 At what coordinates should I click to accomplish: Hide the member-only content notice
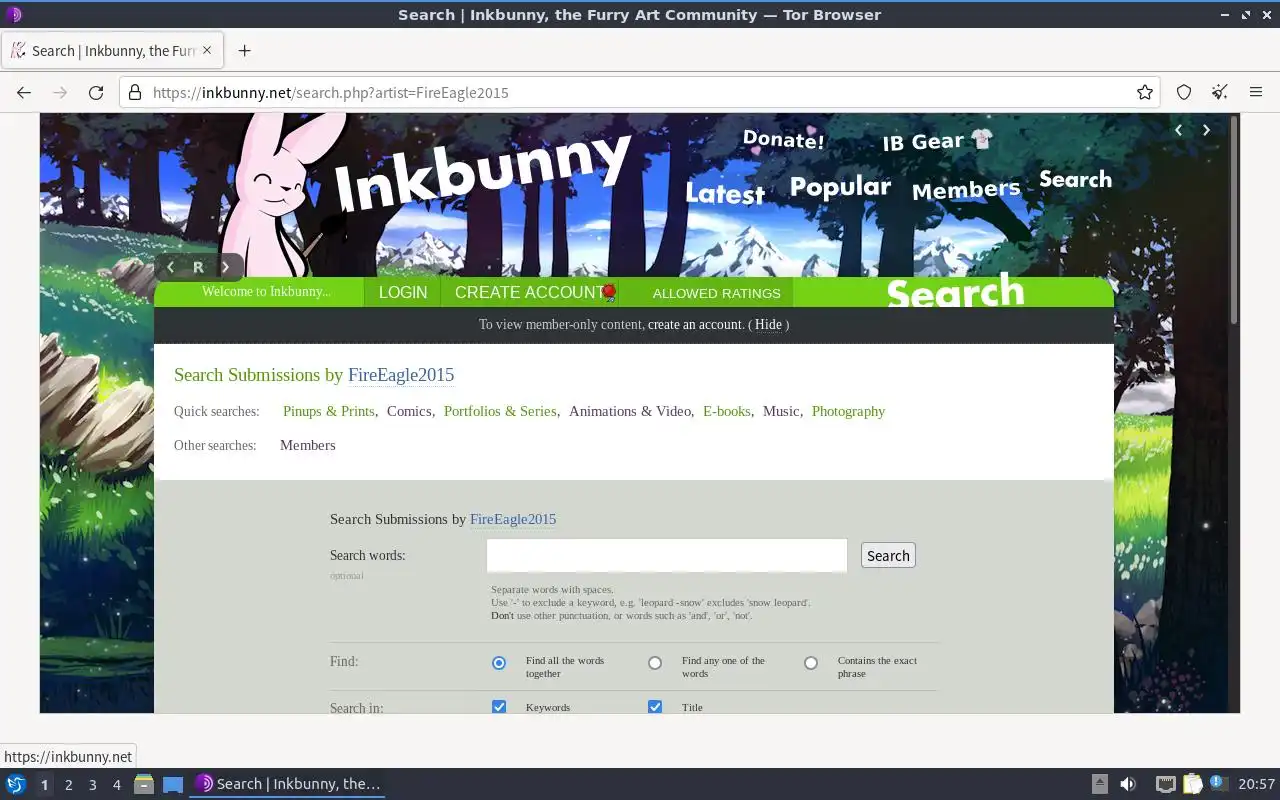point(768,324)
